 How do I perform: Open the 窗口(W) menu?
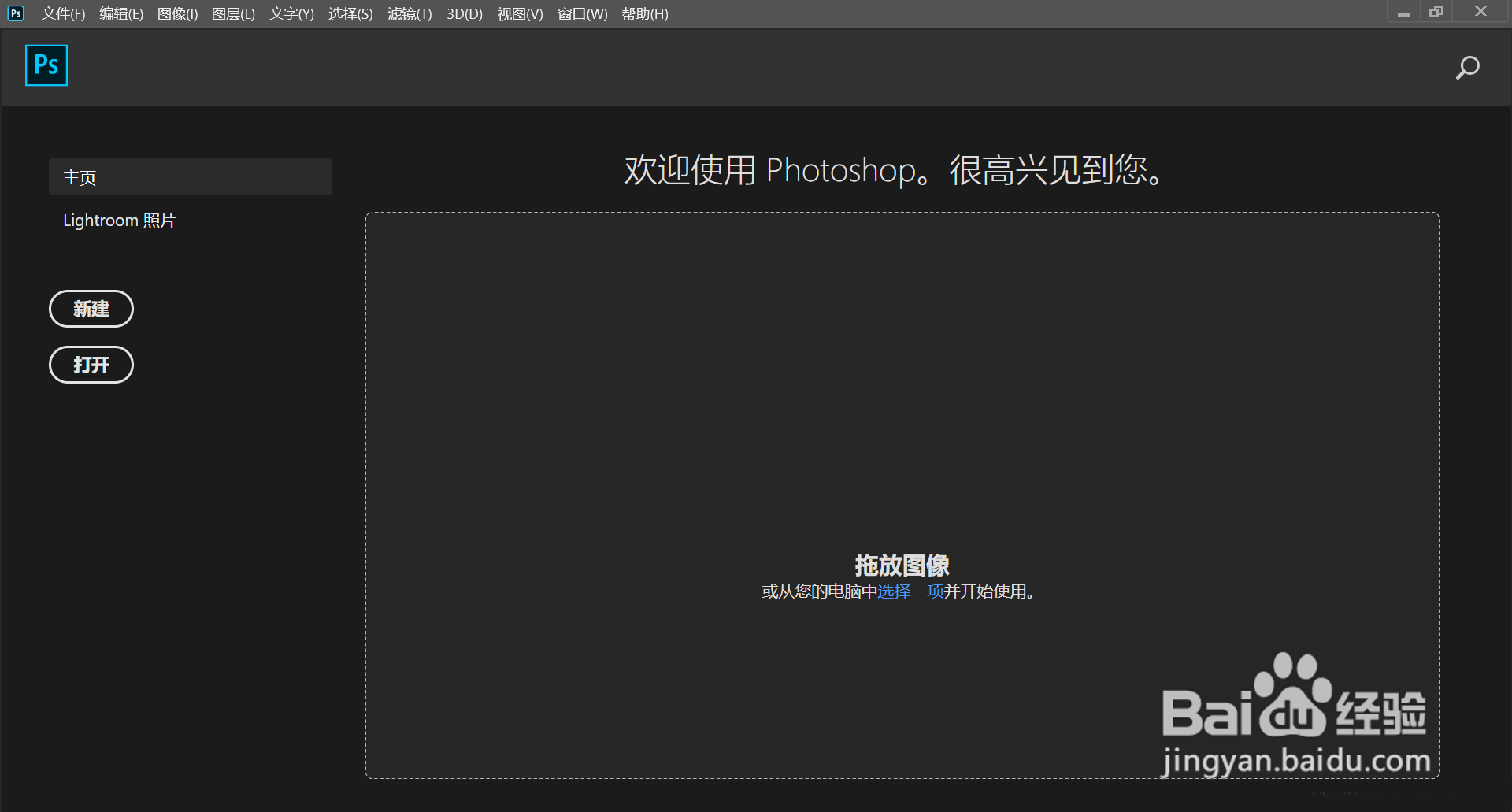click(582, 14)
